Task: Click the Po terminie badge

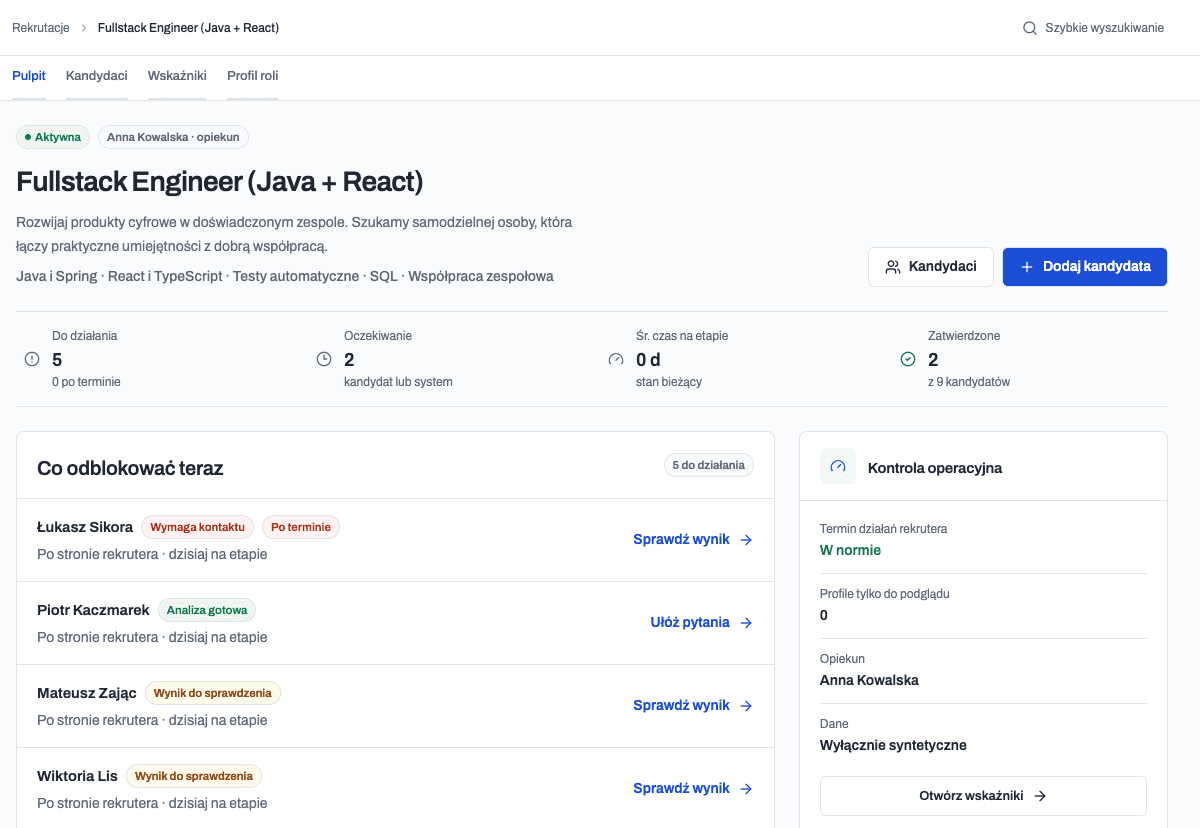Action: pos(301,527)
